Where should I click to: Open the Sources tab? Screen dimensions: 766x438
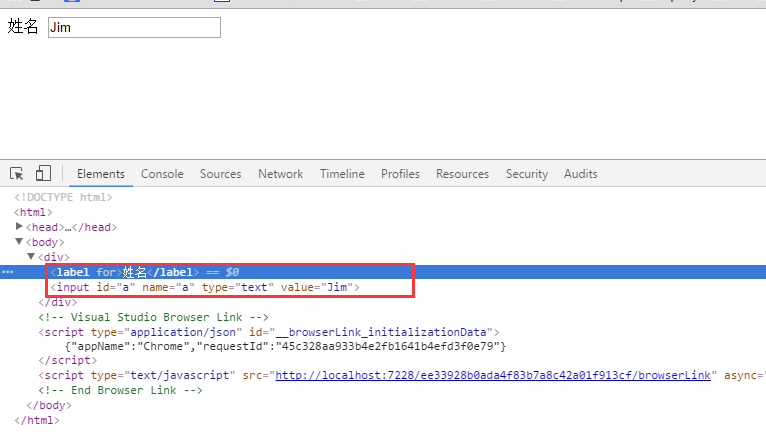(x=220, y=174)
